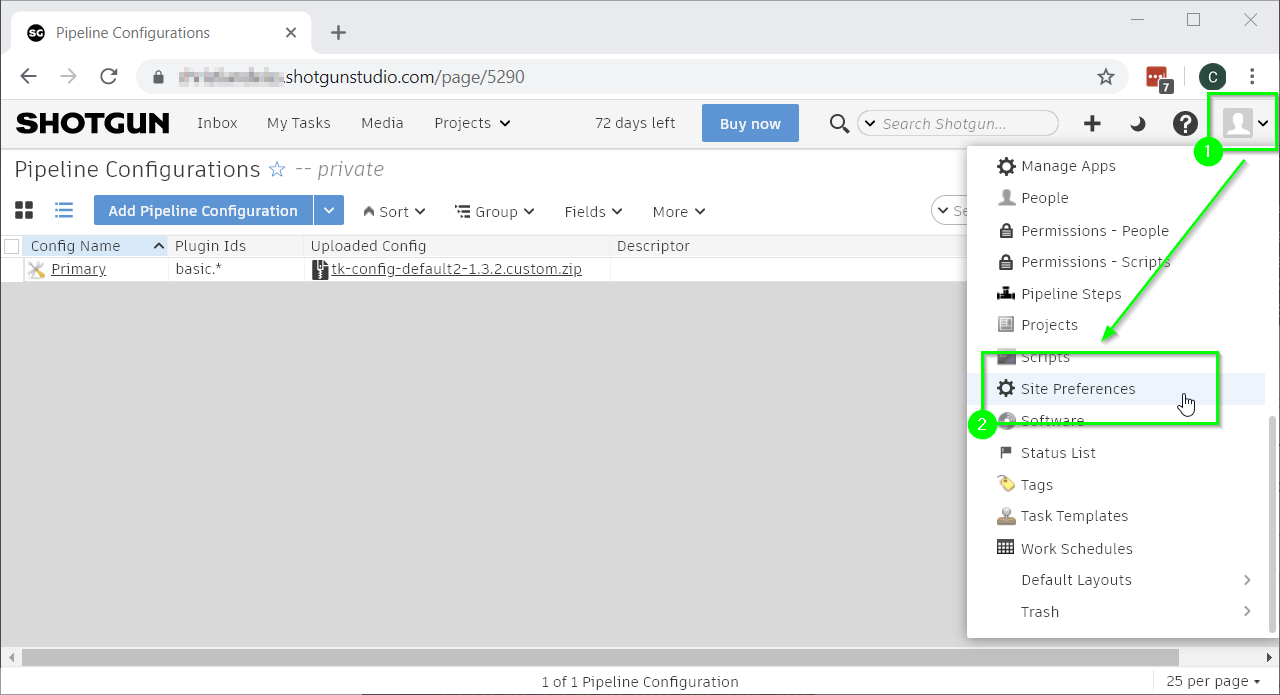Toggle the select-all checkbox in table header
This screenshot has width=1280, height=695.
[x=11, y=245]
